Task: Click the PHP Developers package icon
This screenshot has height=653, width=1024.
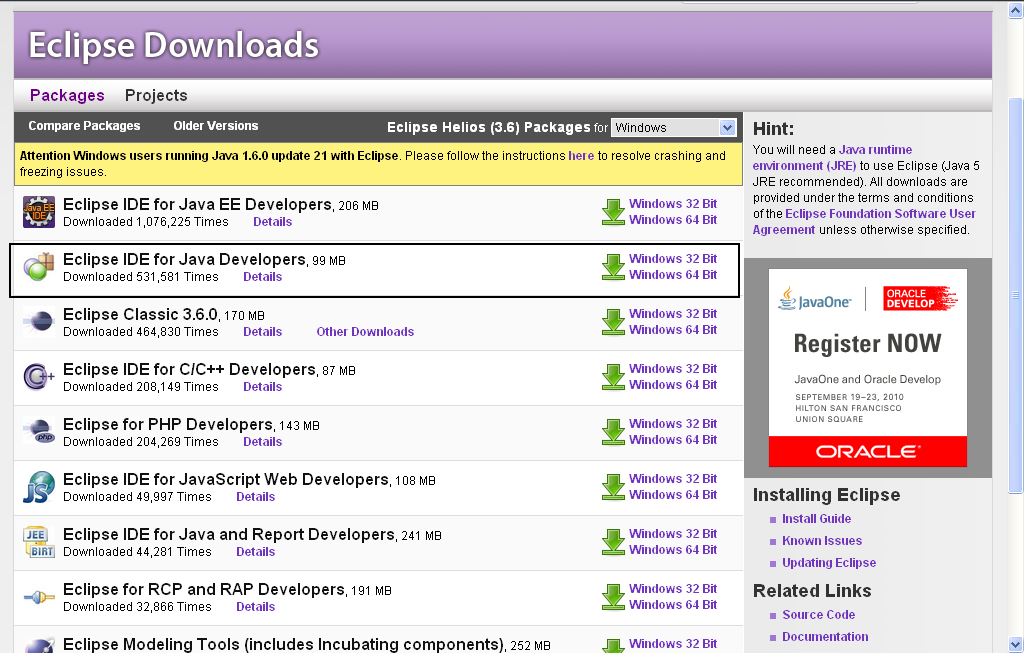Action: [x=39, y=431]
